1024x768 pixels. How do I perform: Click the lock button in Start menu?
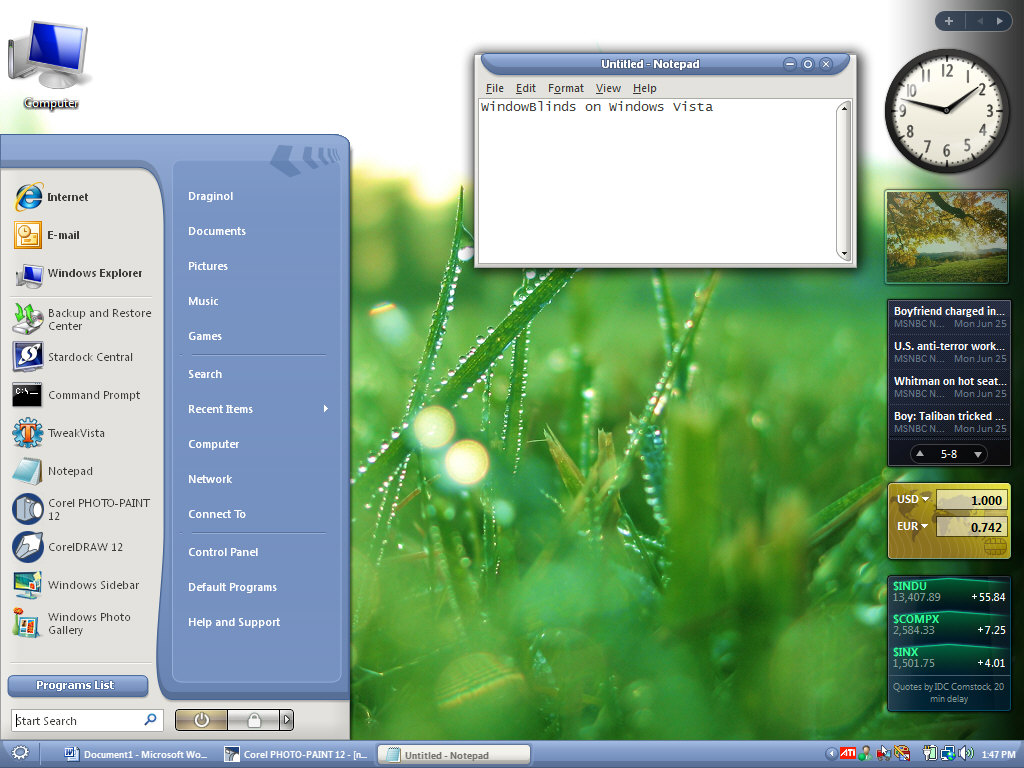click(x=253, y=720)
